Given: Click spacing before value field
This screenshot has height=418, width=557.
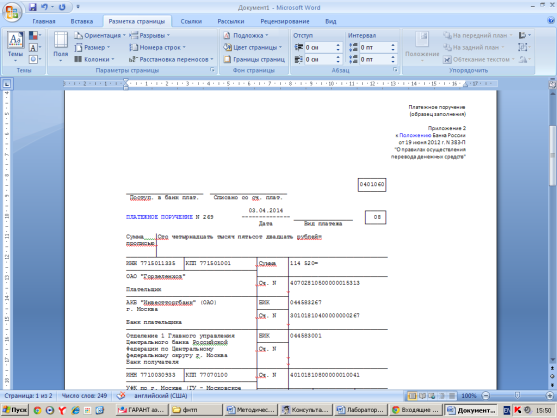Looking at the screenshot, I should (x=374, y=47).
